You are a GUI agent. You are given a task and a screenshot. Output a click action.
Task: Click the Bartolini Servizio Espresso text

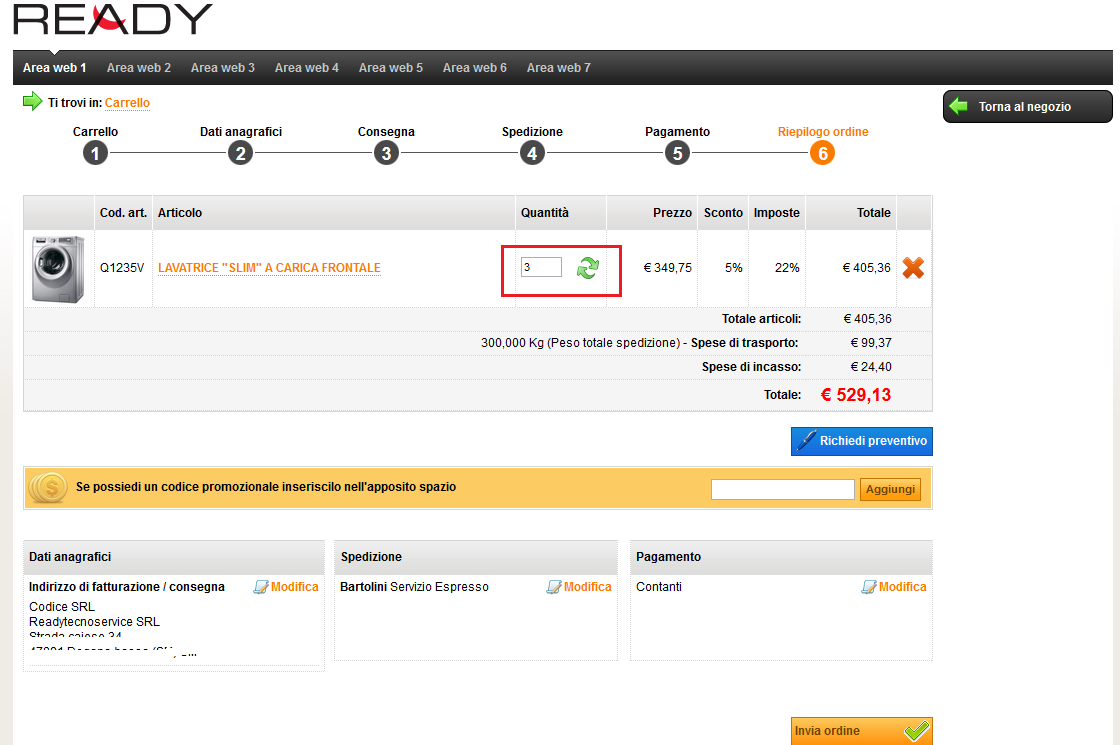click(x=414, y=586)
